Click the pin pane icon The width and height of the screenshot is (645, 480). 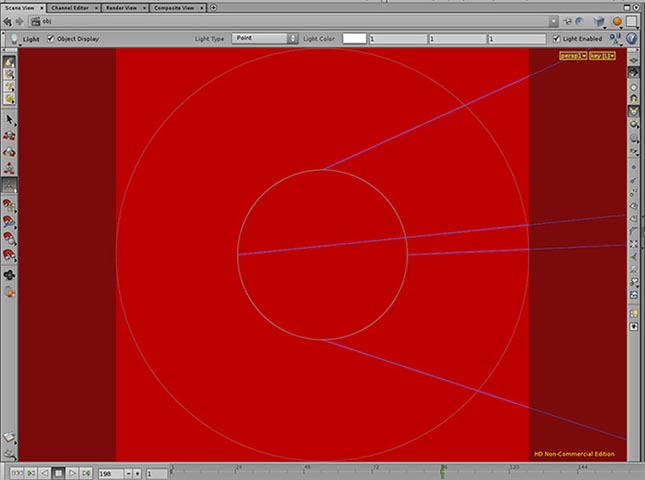coord(568,21)
